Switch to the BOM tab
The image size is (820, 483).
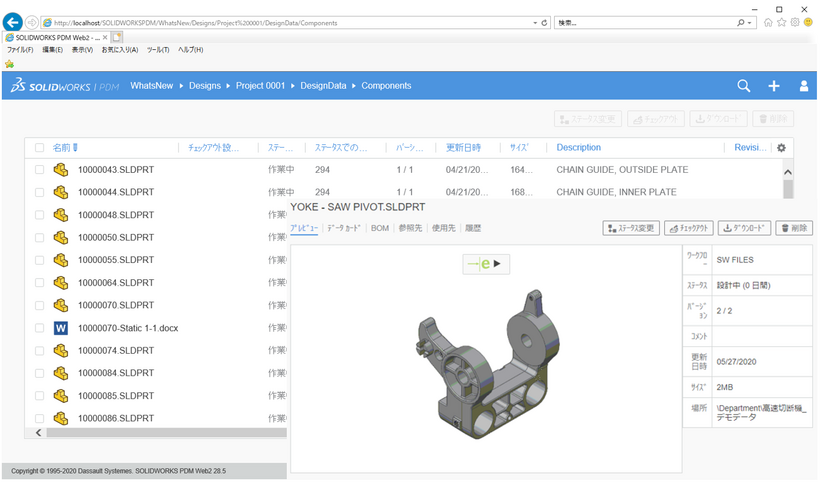point(380,228)
